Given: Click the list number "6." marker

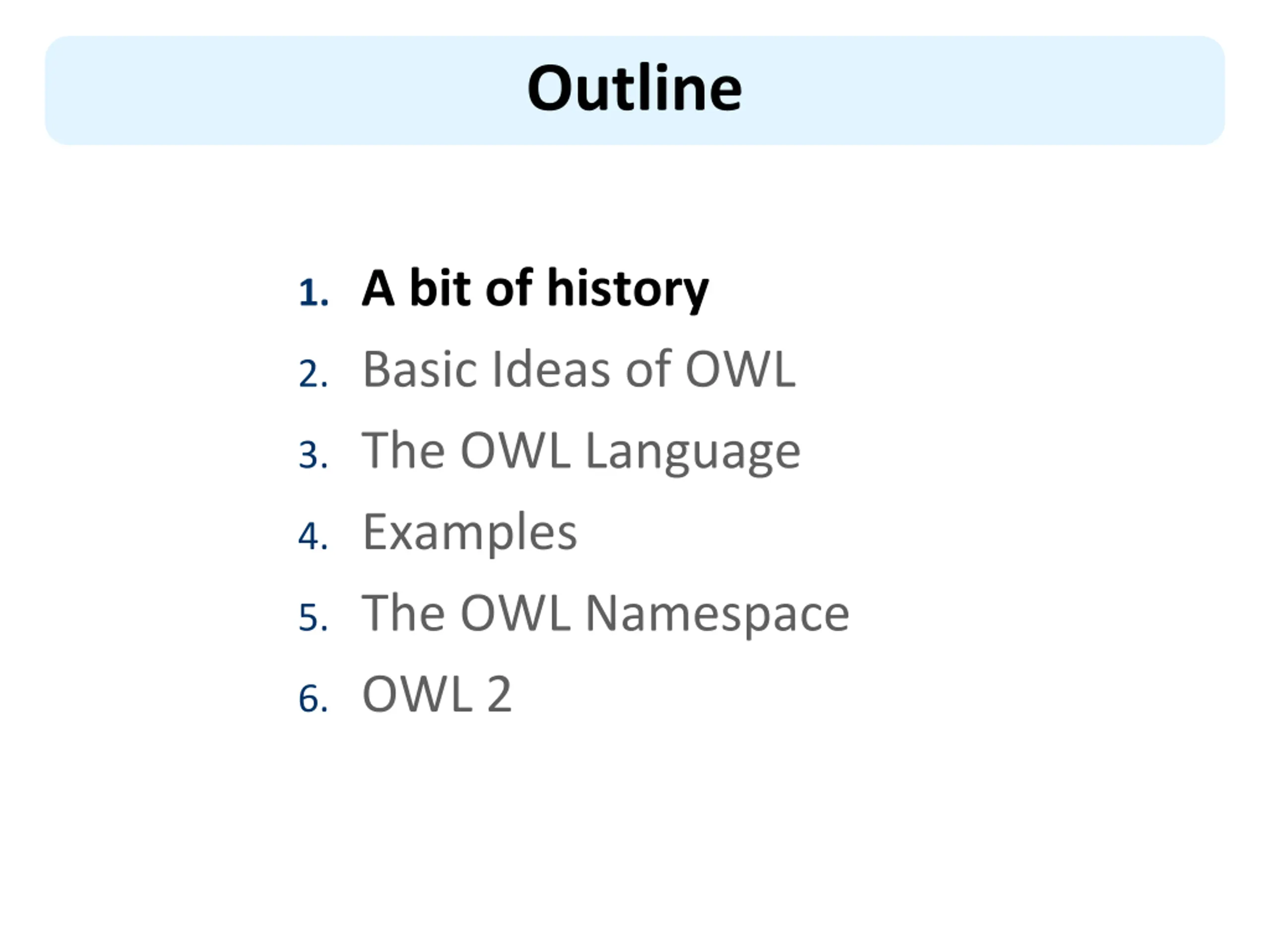Looking at the screenshot, I should click(x=314, y=700).
